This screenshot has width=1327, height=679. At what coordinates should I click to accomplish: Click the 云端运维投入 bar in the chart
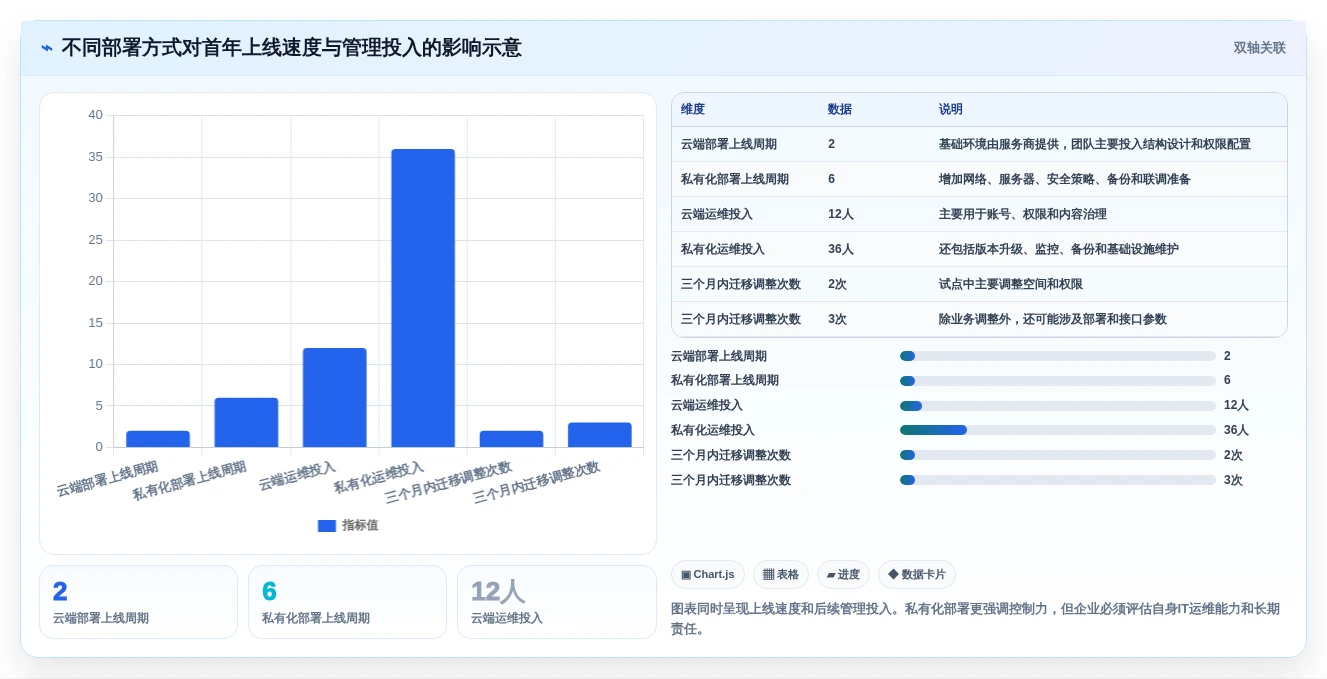[x=335, y=397]
